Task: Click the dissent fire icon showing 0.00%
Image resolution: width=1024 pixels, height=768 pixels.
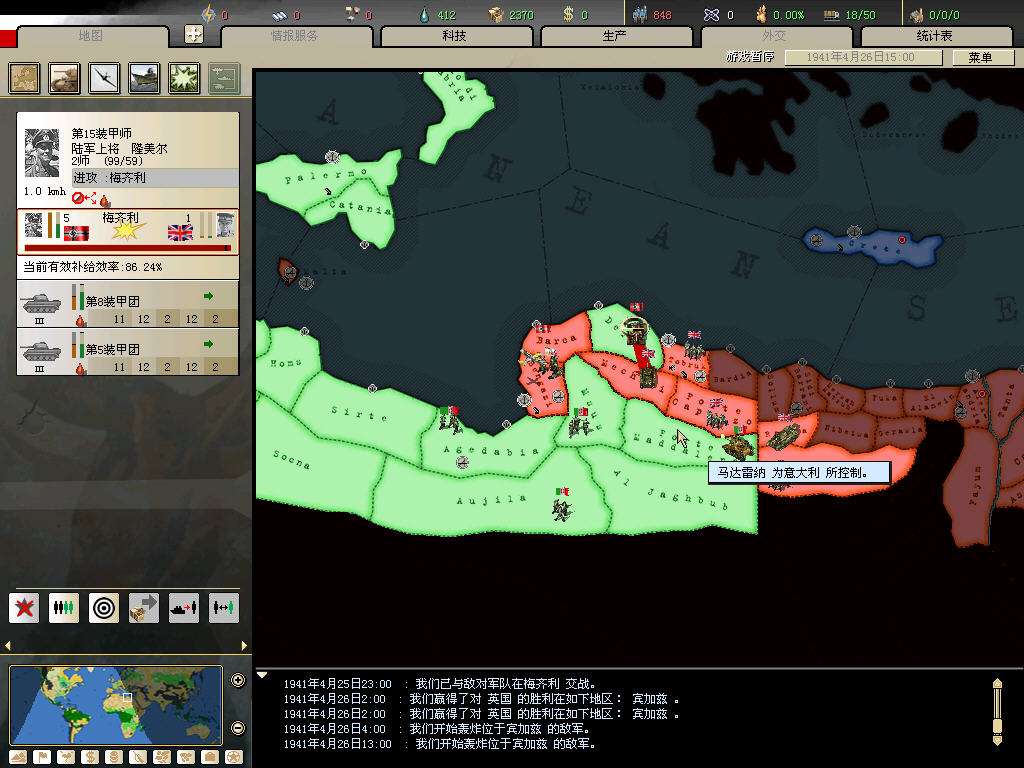Action: (x=761, y=14)
